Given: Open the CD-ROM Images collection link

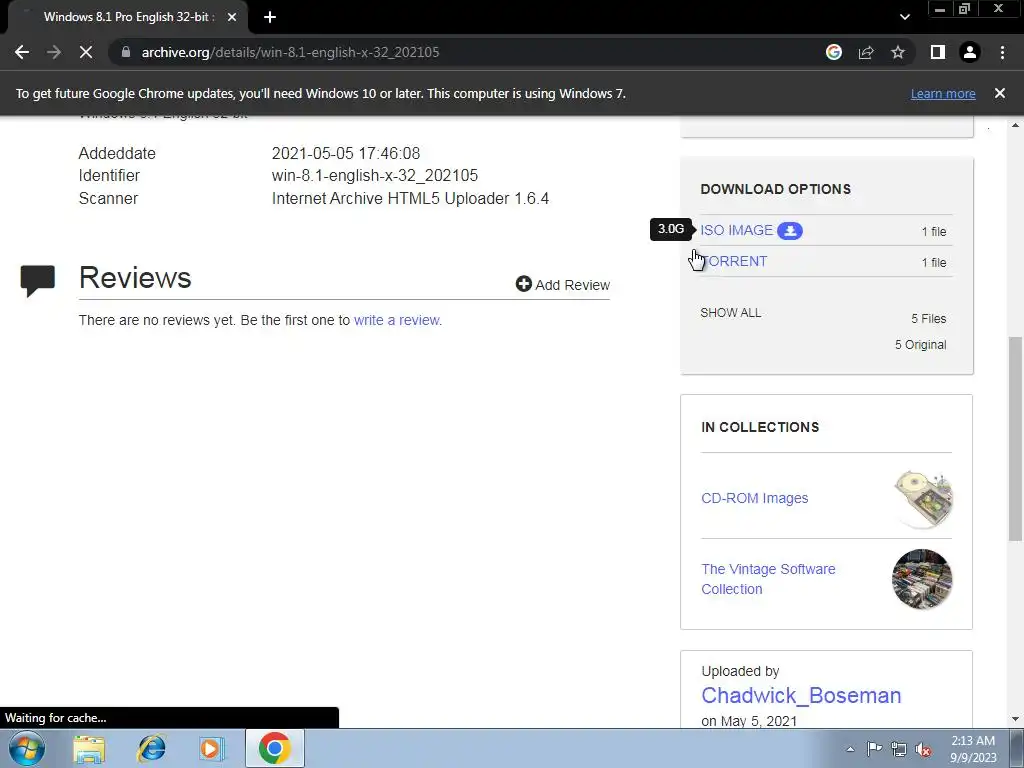Looking at the screenshot, I should (754, 498).
